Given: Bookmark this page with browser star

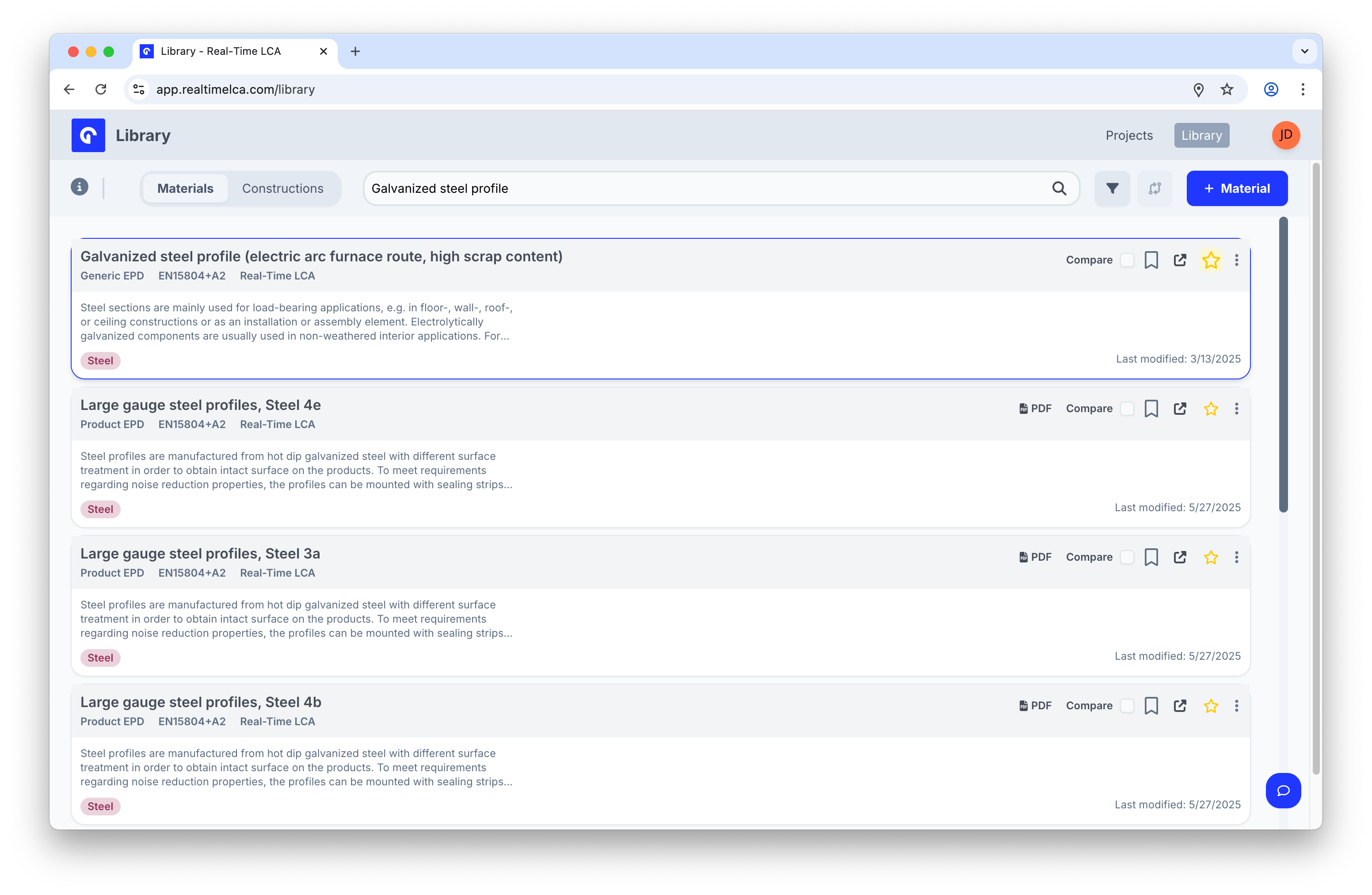Looking at the screenshot, I should tap(1227, 89).
